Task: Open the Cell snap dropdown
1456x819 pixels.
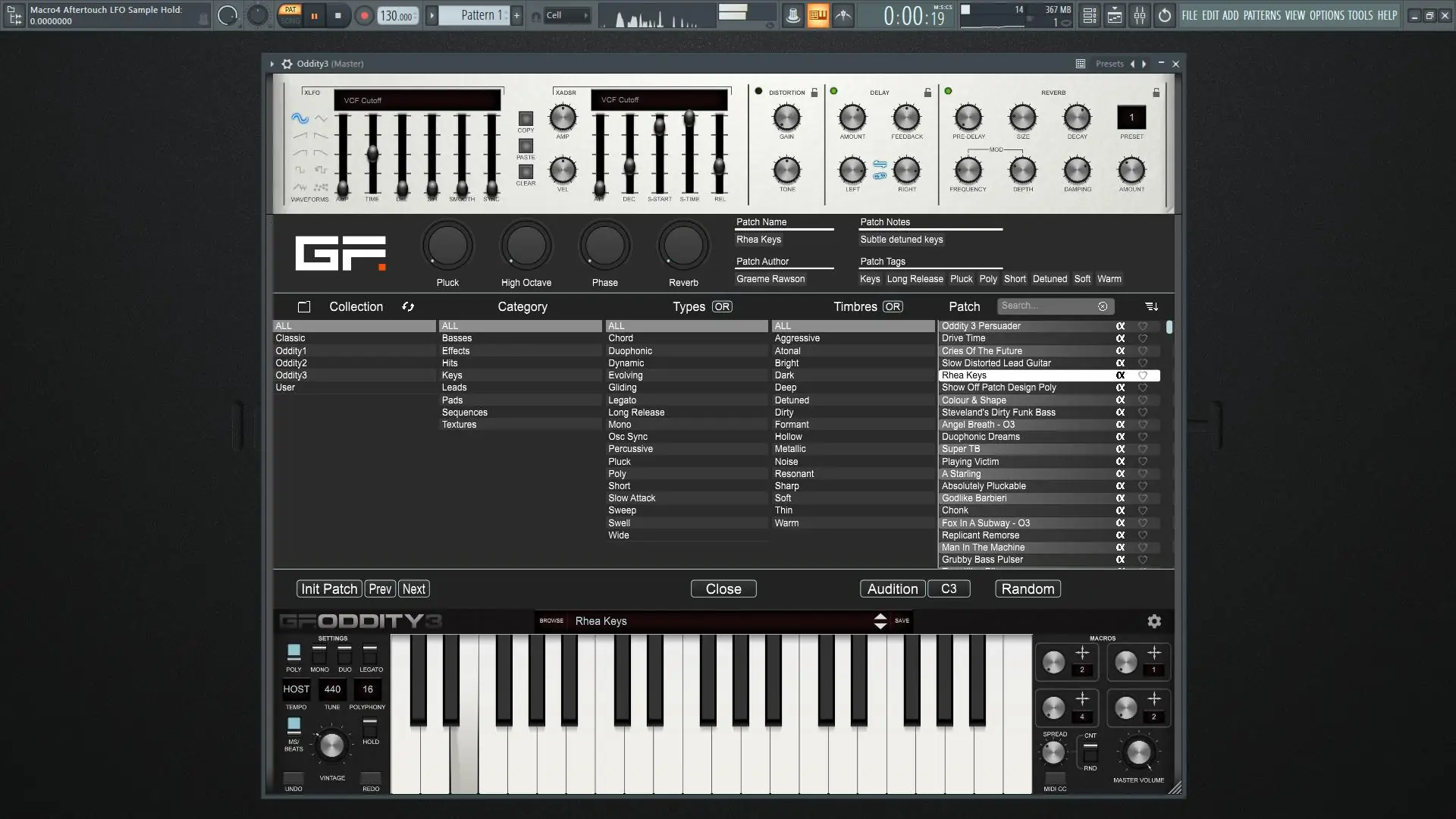Action: coord(567,15)
